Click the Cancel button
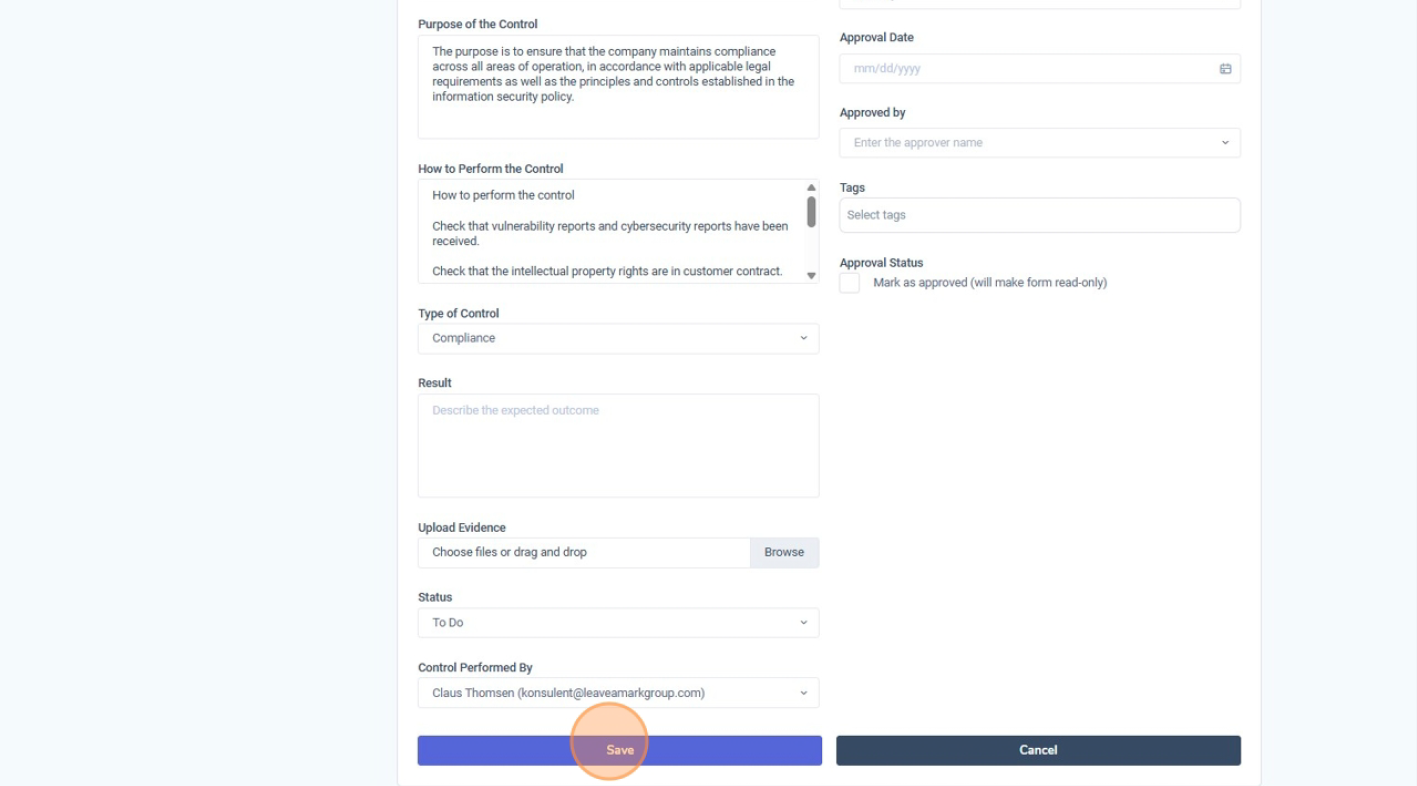1417x786 pixels. (1038, 749)
